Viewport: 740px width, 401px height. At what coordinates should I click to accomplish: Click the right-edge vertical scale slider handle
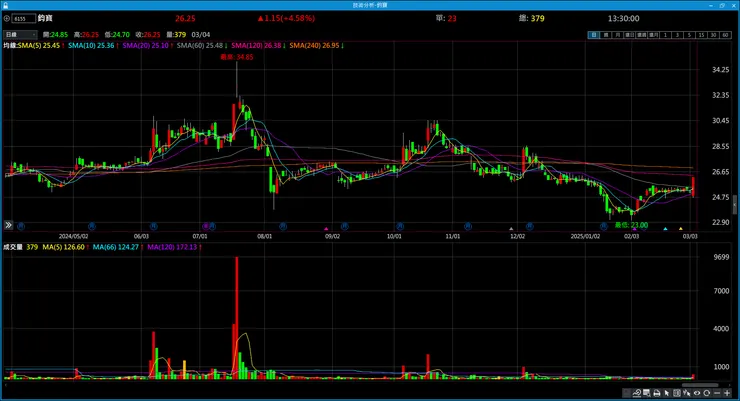tap(734, 205)
